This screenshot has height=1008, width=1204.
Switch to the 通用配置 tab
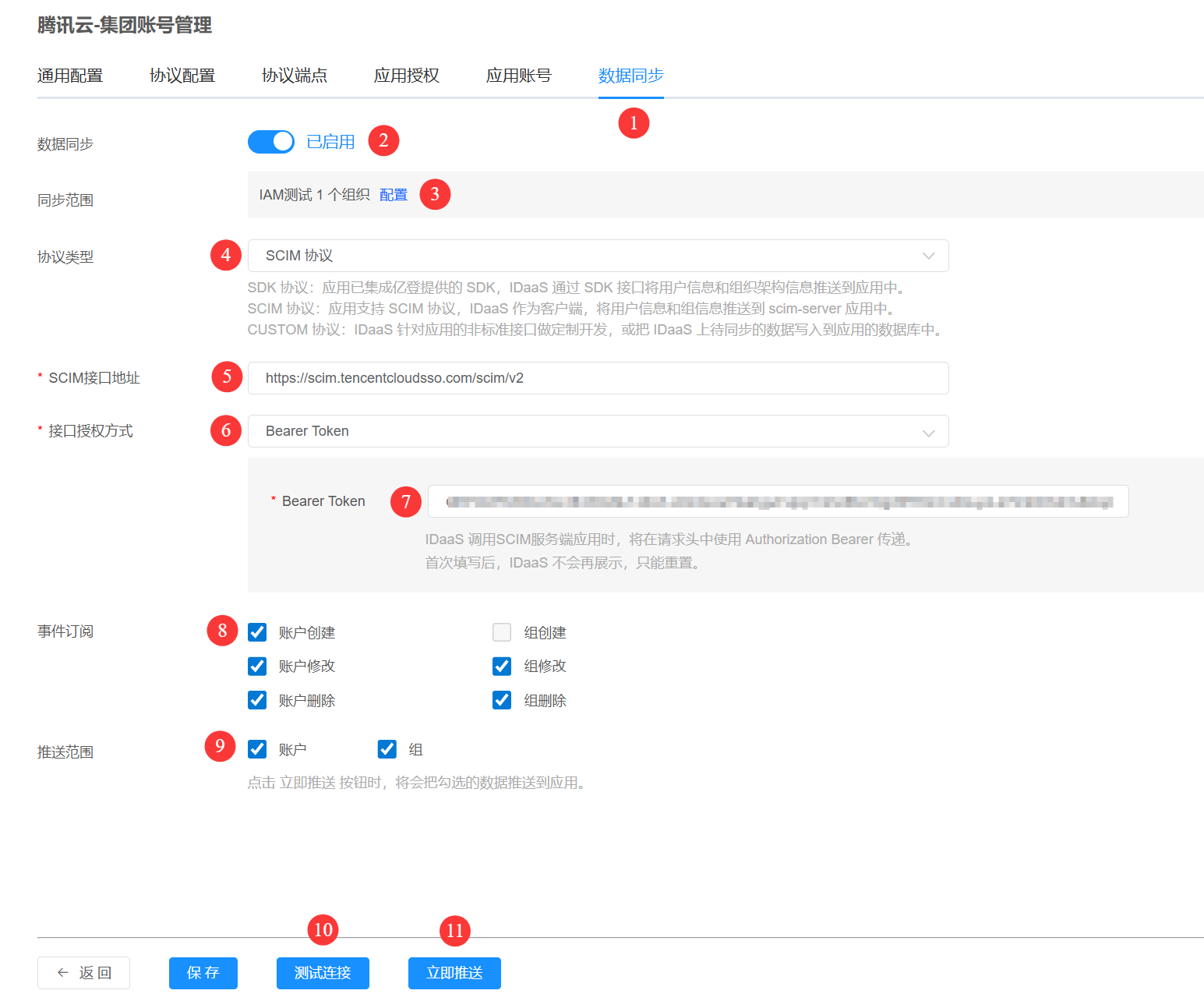(70, 76)
